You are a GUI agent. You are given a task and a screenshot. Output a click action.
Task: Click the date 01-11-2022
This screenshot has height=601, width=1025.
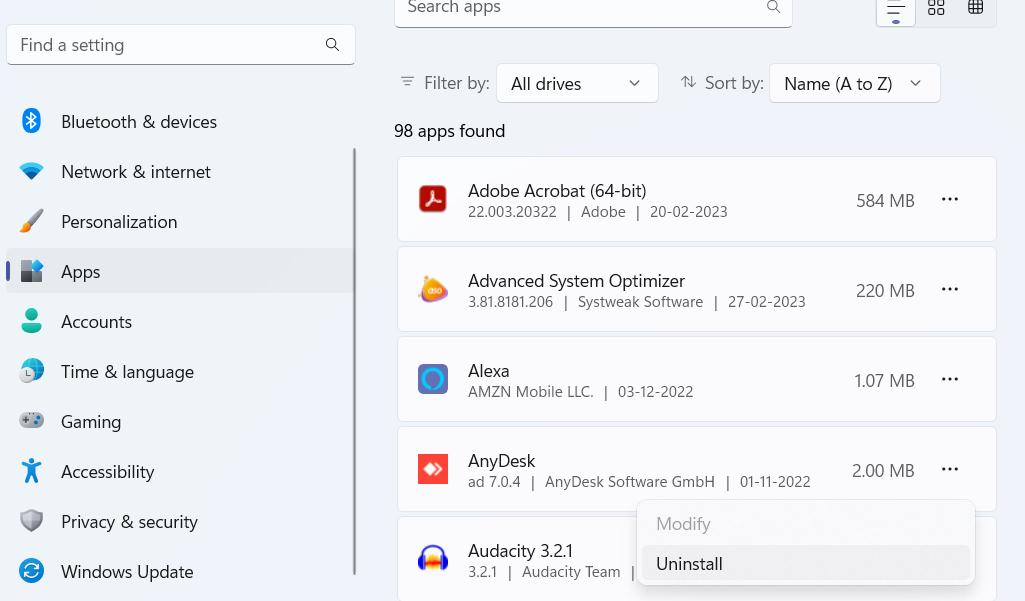(x=775, y=482)
